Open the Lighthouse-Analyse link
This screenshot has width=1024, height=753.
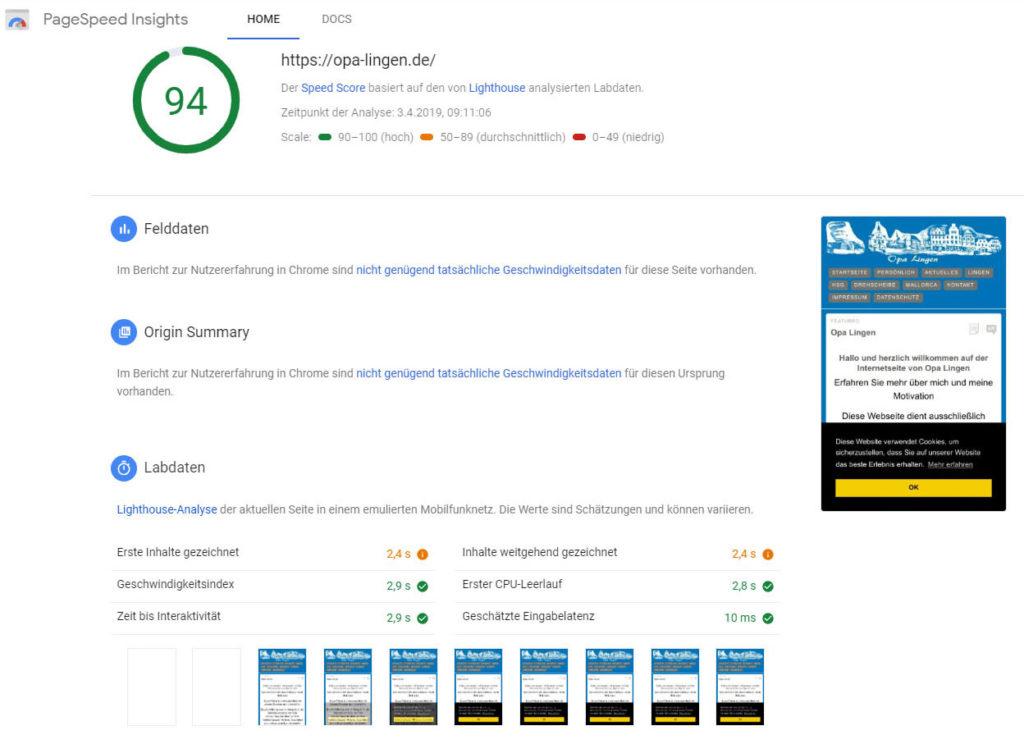[x=167, y=509]
